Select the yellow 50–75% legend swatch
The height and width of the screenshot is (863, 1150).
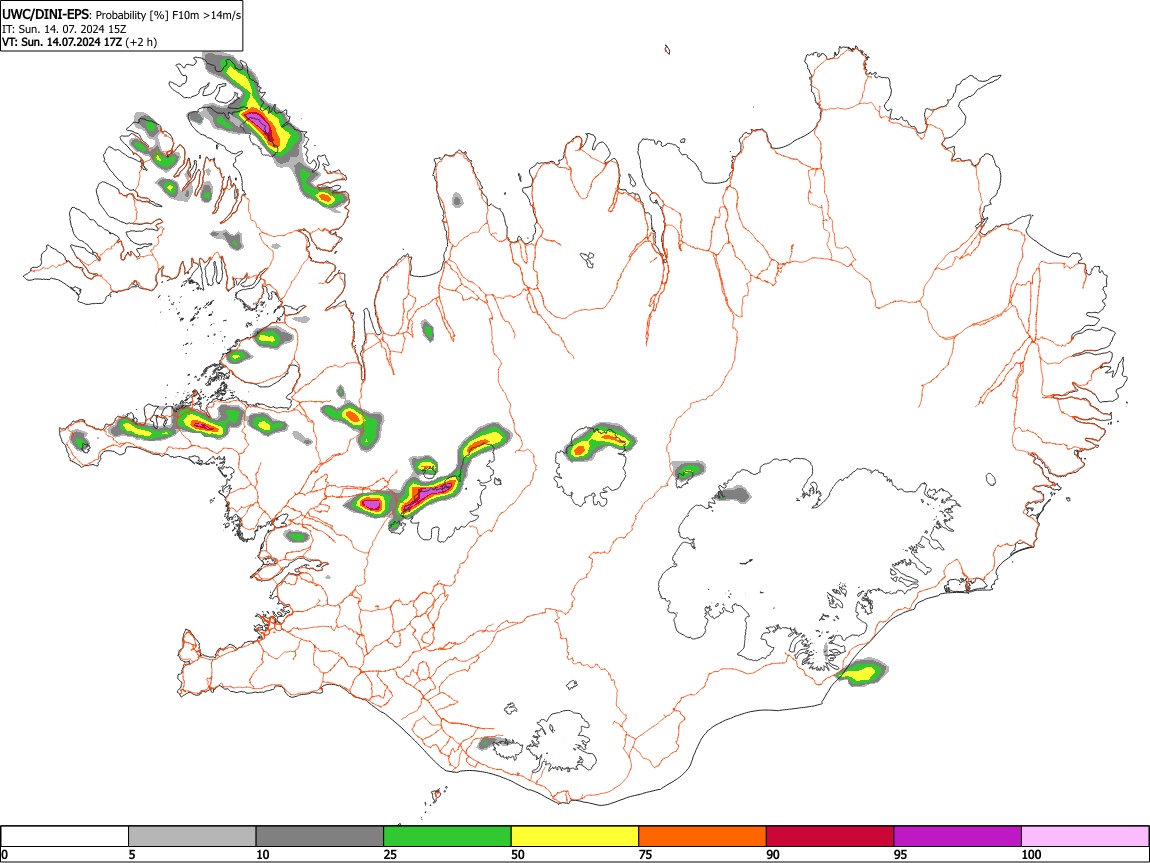(x=575, y=837)
